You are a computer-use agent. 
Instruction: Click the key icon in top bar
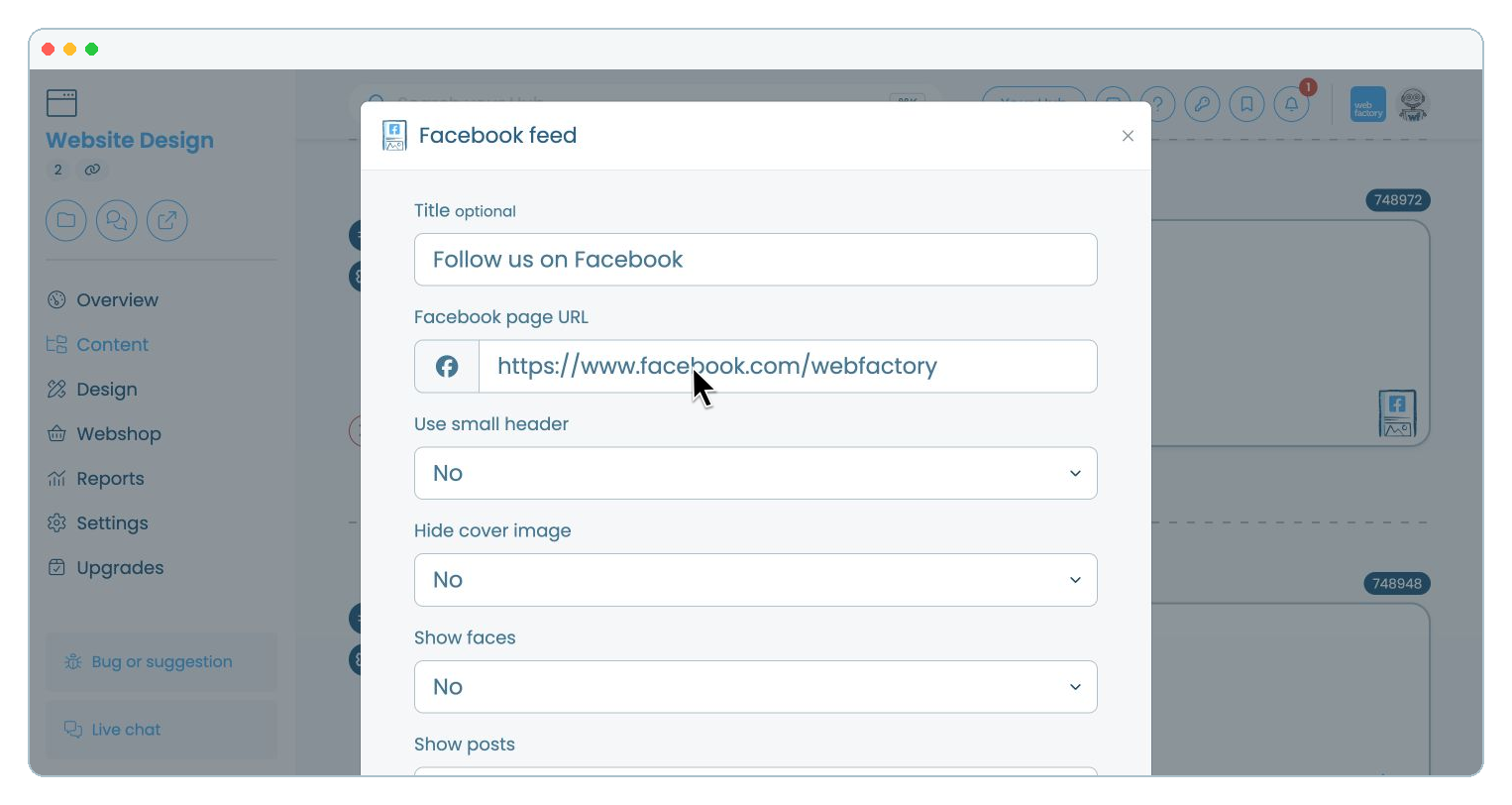[x=1202, y=104]
